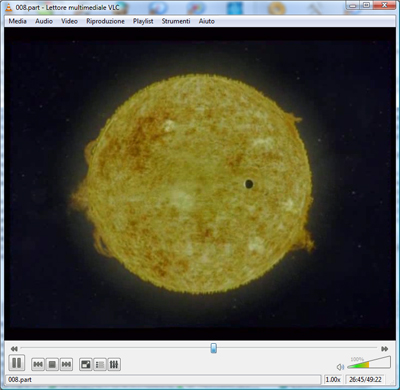The width and height of the screenshot is (400, 390).
Task: Open the Audio menu
Action: point(44,21)
